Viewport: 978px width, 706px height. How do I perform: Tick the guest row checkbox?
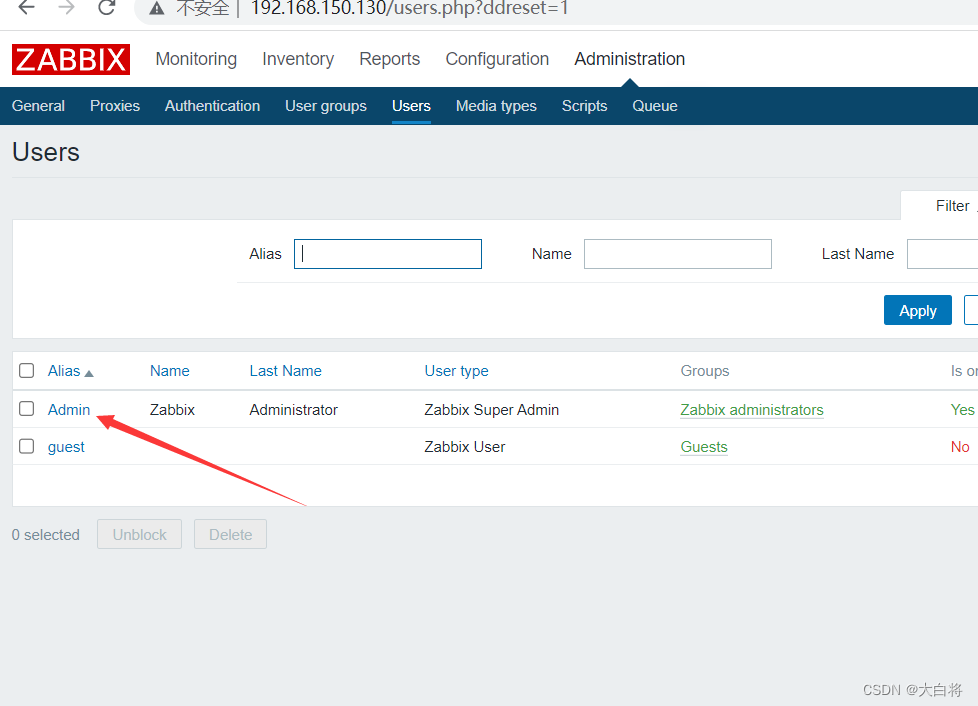pyautogui.click(x=26, y=446)
